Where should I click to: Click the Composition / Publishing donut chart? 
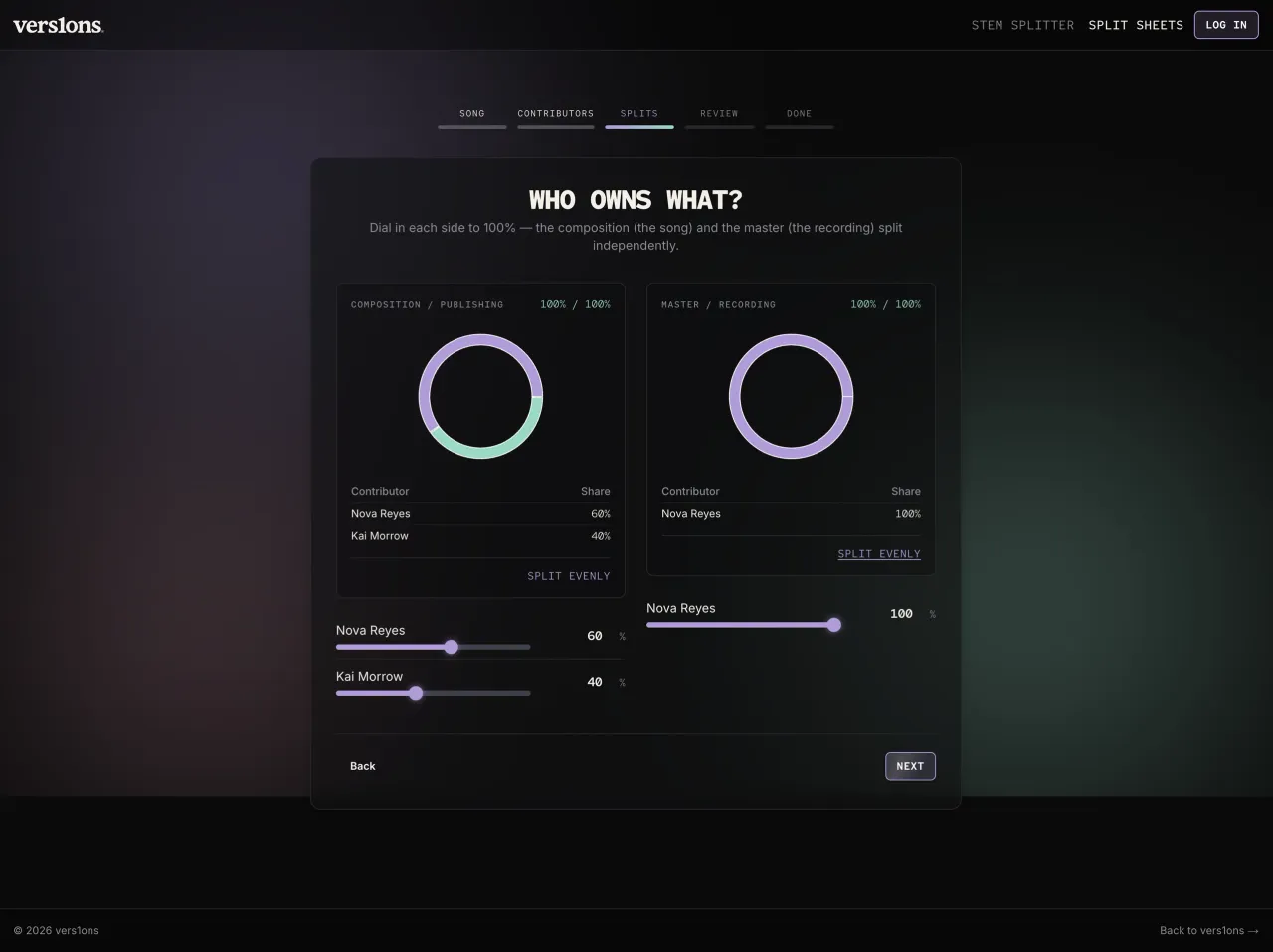click(x=480, y=396)
